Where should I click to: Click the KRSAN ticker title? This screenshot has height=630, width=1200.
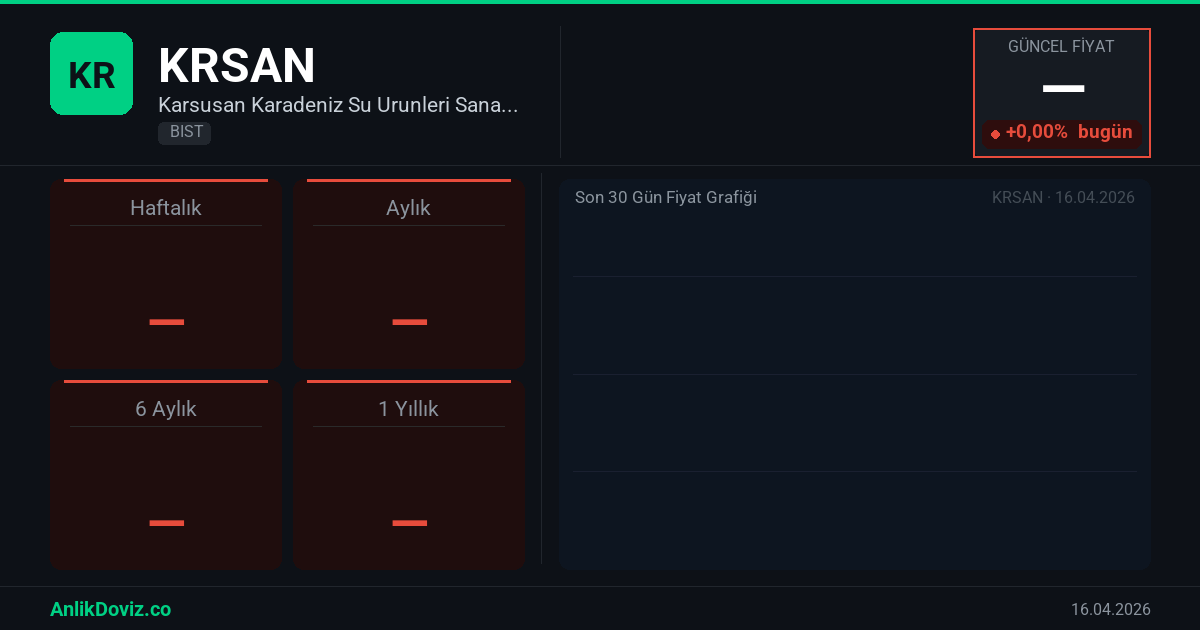click(x=237, y=66)
